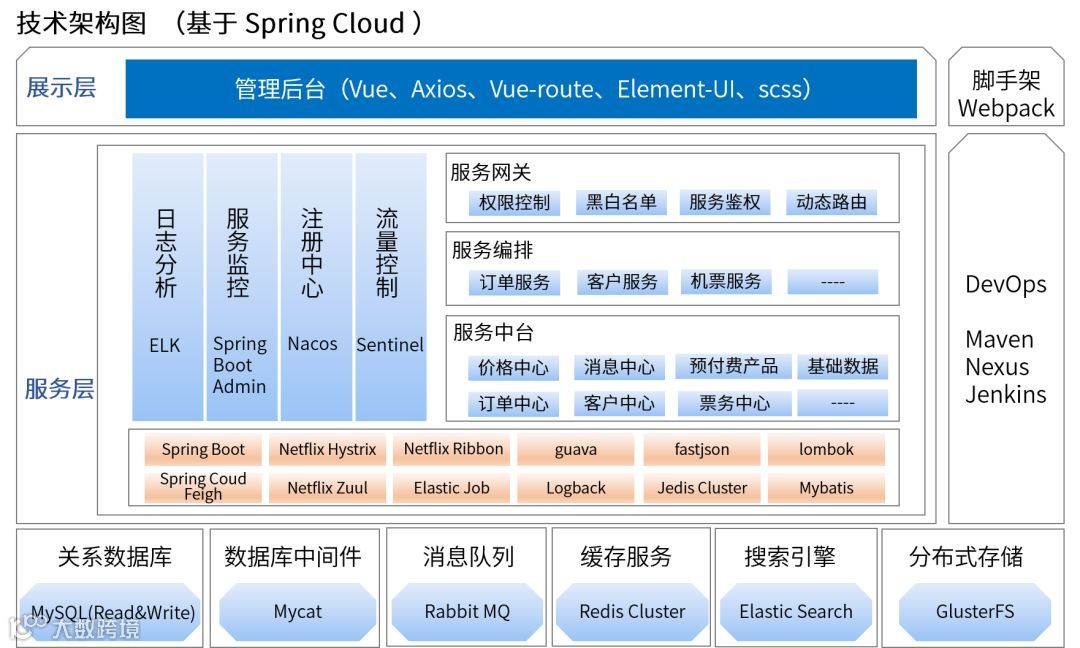Screen dimensions: 1080x648
Task: Click the fastjson block
Action: point(702,450)
